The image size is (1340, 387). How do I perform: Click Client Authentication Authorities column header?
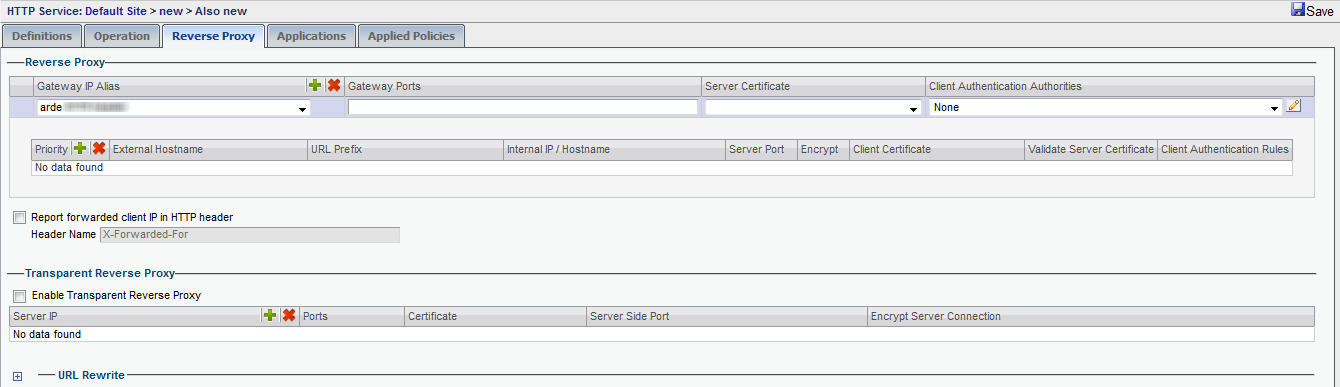(1005, 86)
